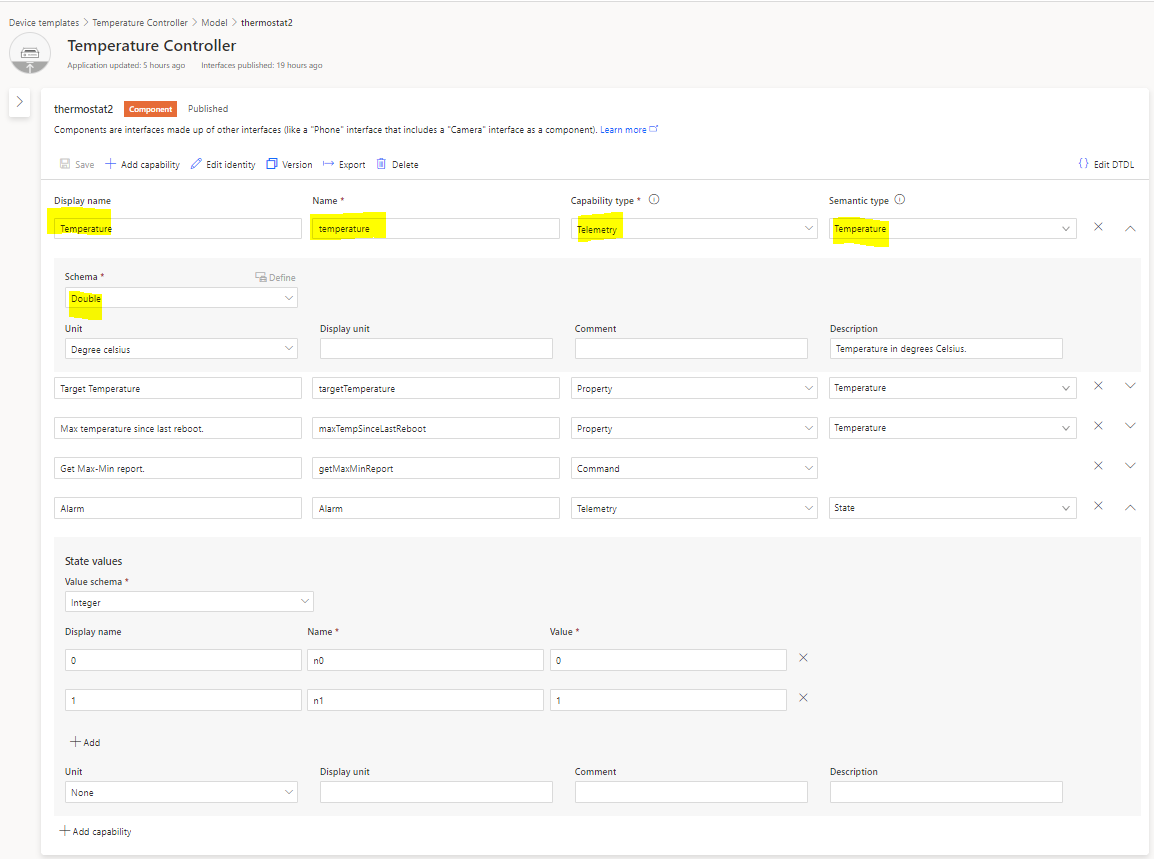The height and width of the screenshot is (859, 1154).
Task: Collapse the temperature capability details
Action: click(x=1130, y=228)
